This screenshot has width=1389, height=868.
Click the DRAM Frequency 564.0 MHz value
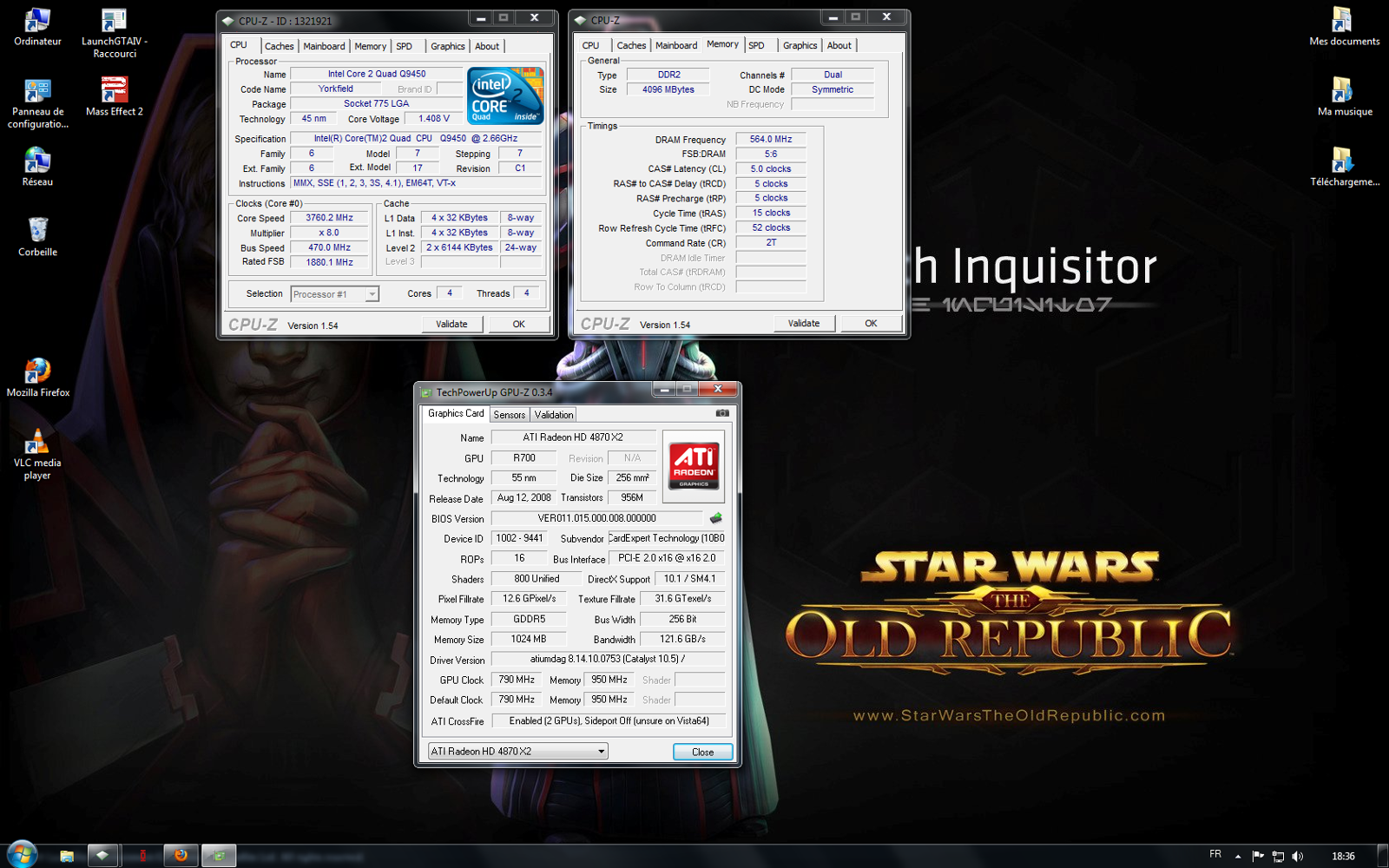[x=771, y=139]
